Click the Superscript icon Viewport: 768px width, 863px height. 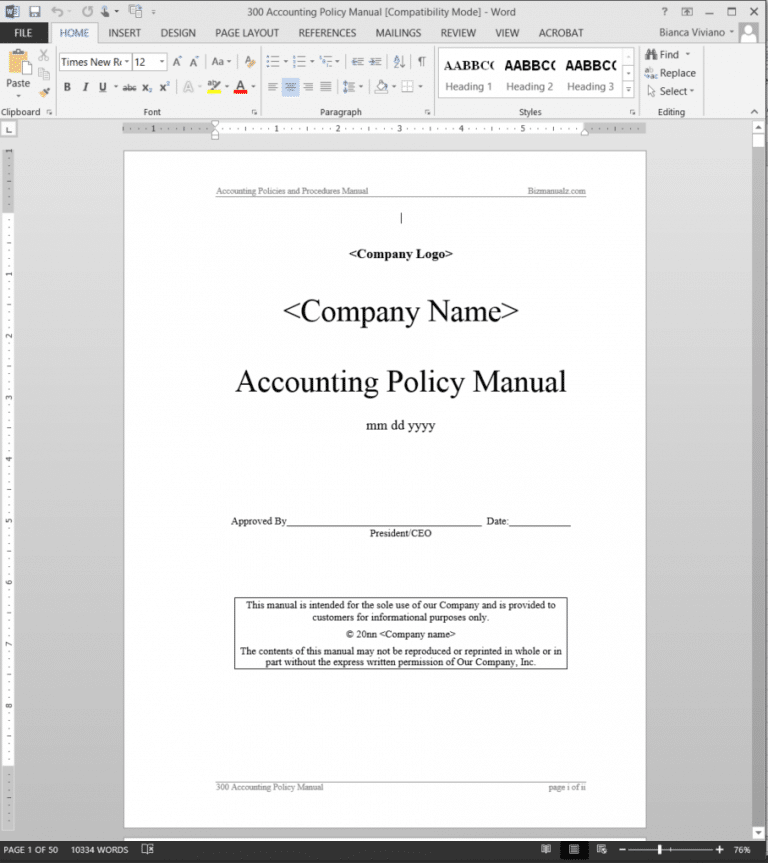tap(164, 88)
